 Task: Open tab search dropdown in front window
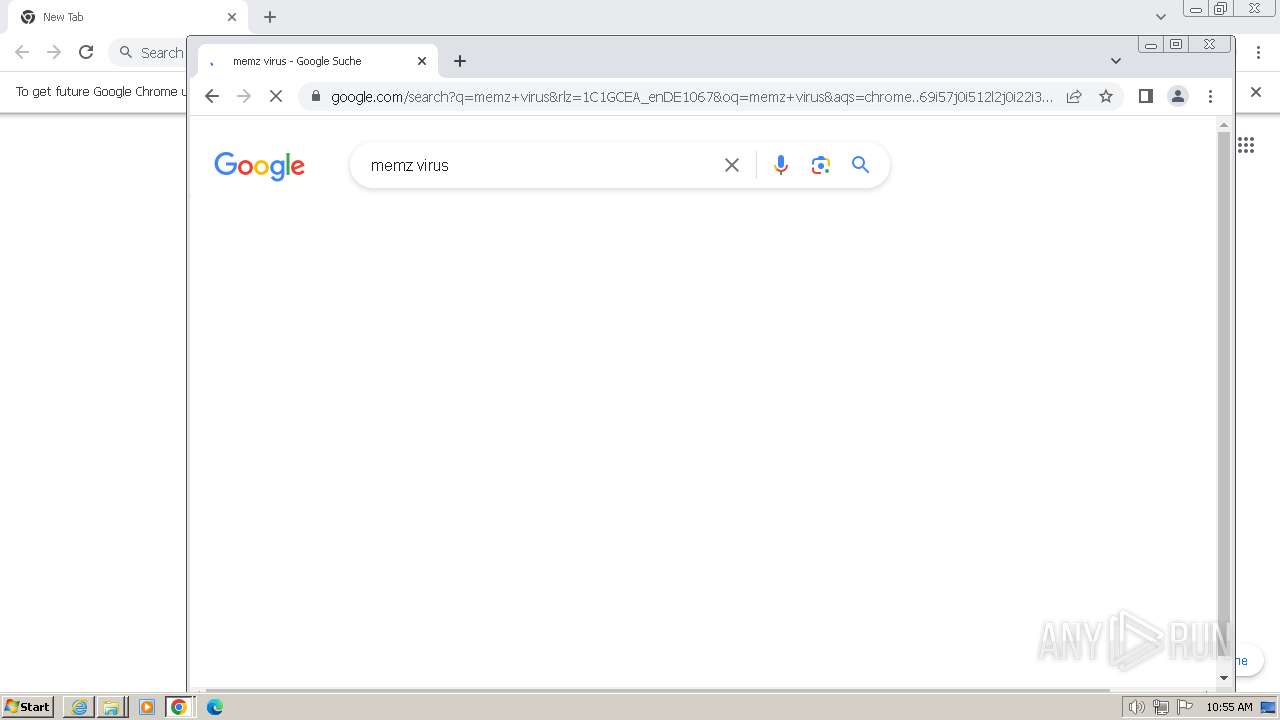point(1116,61)
